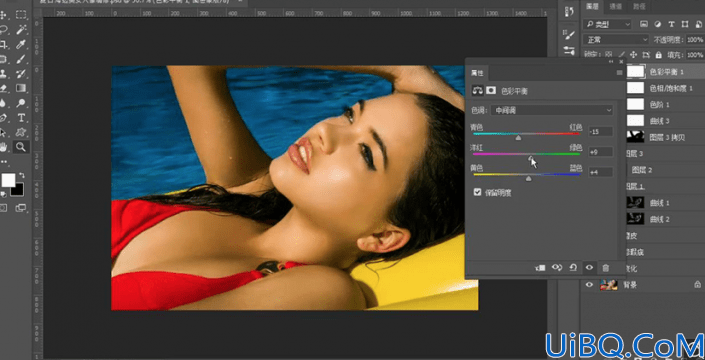This screenshot has width=705, height=360.
Task: Select the color balance adjustment icon in Properties
Action: click(477, 90)
